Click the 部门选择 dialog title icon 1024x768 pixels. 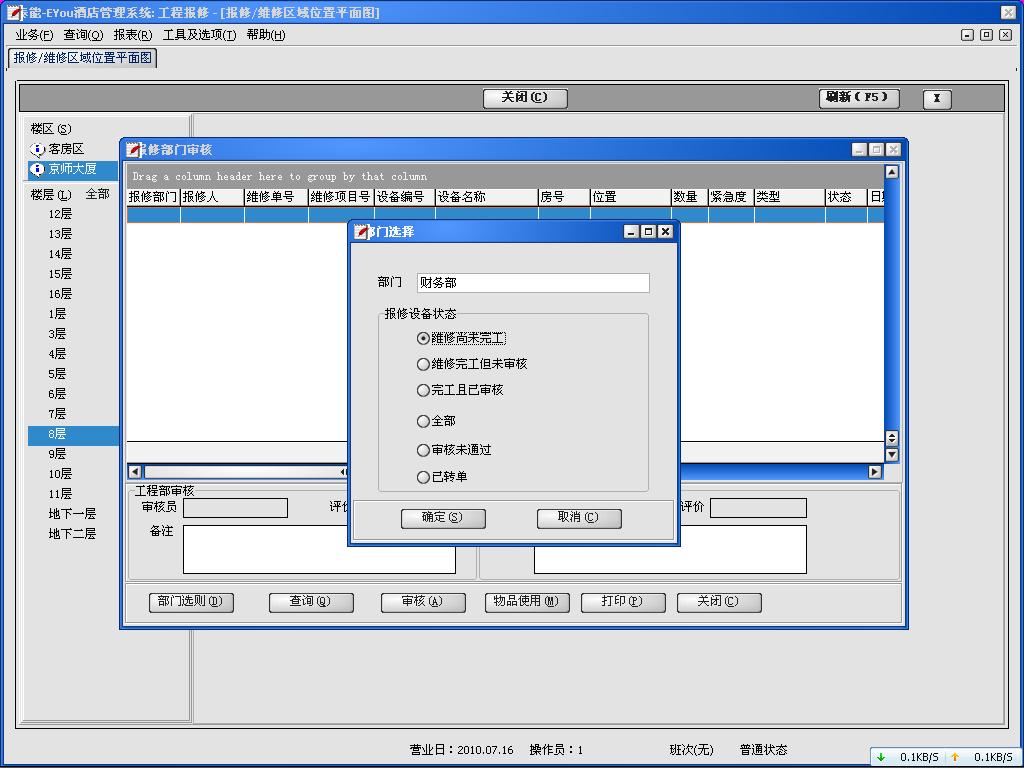(x=361, y=232)
